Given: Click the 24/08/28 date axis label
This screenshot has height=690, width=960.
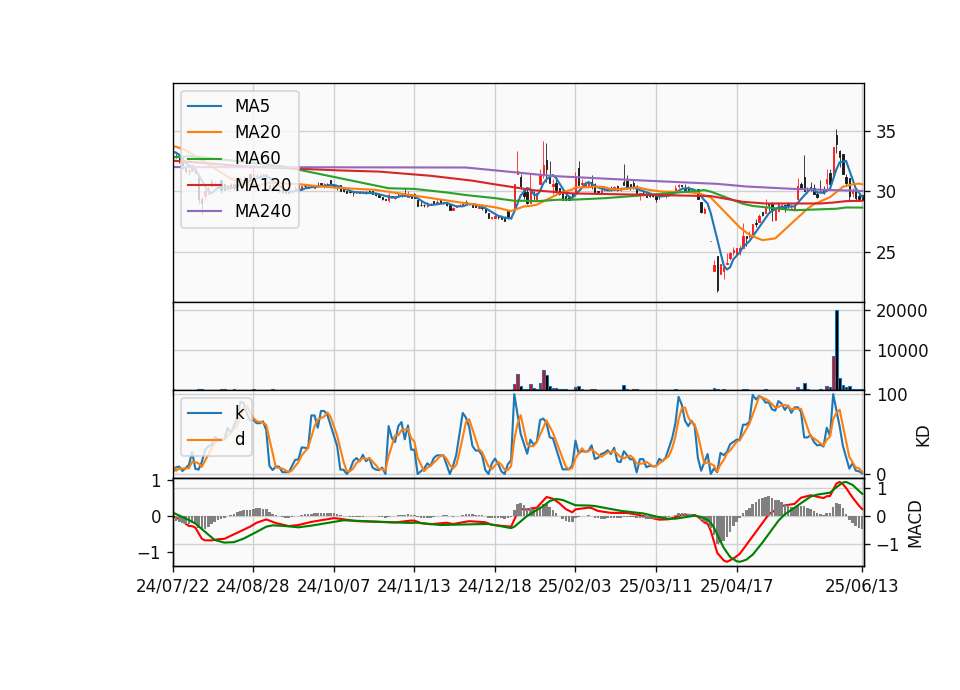Looking at the screenshot, I should point(253,586).
